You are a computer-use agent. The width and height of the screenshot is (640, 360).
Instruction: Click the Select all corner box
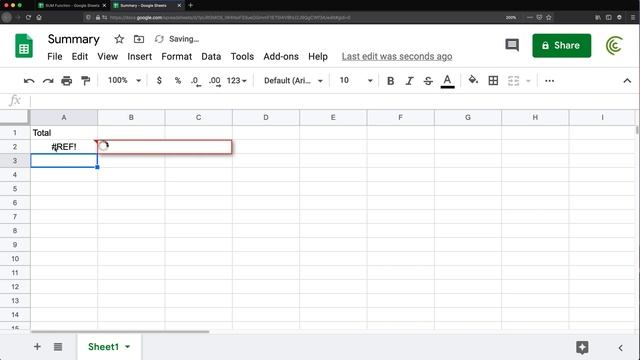tap(15, 118)
